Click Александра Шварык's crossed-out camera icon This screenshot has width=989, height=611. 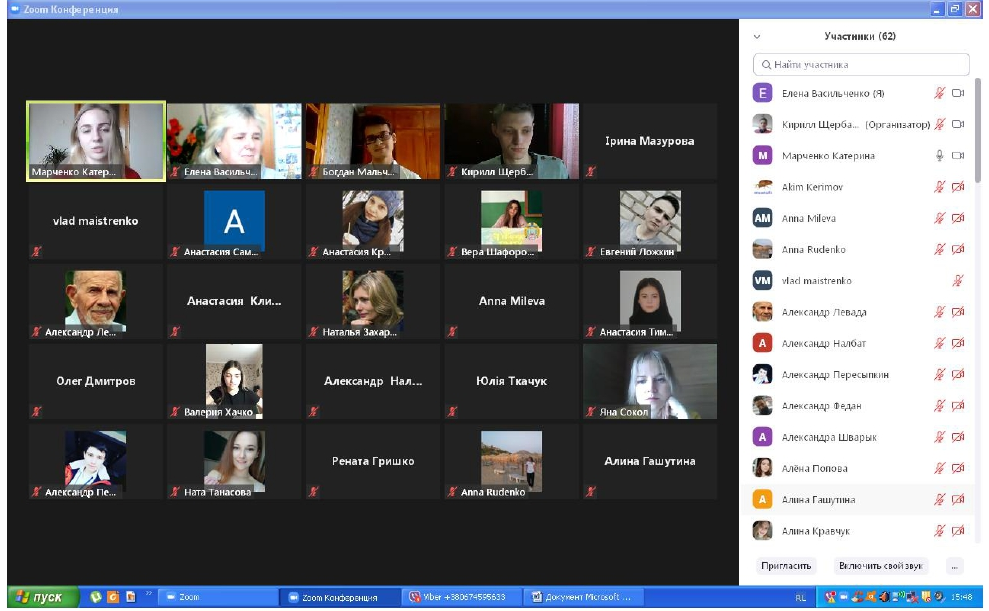[958, 437]
